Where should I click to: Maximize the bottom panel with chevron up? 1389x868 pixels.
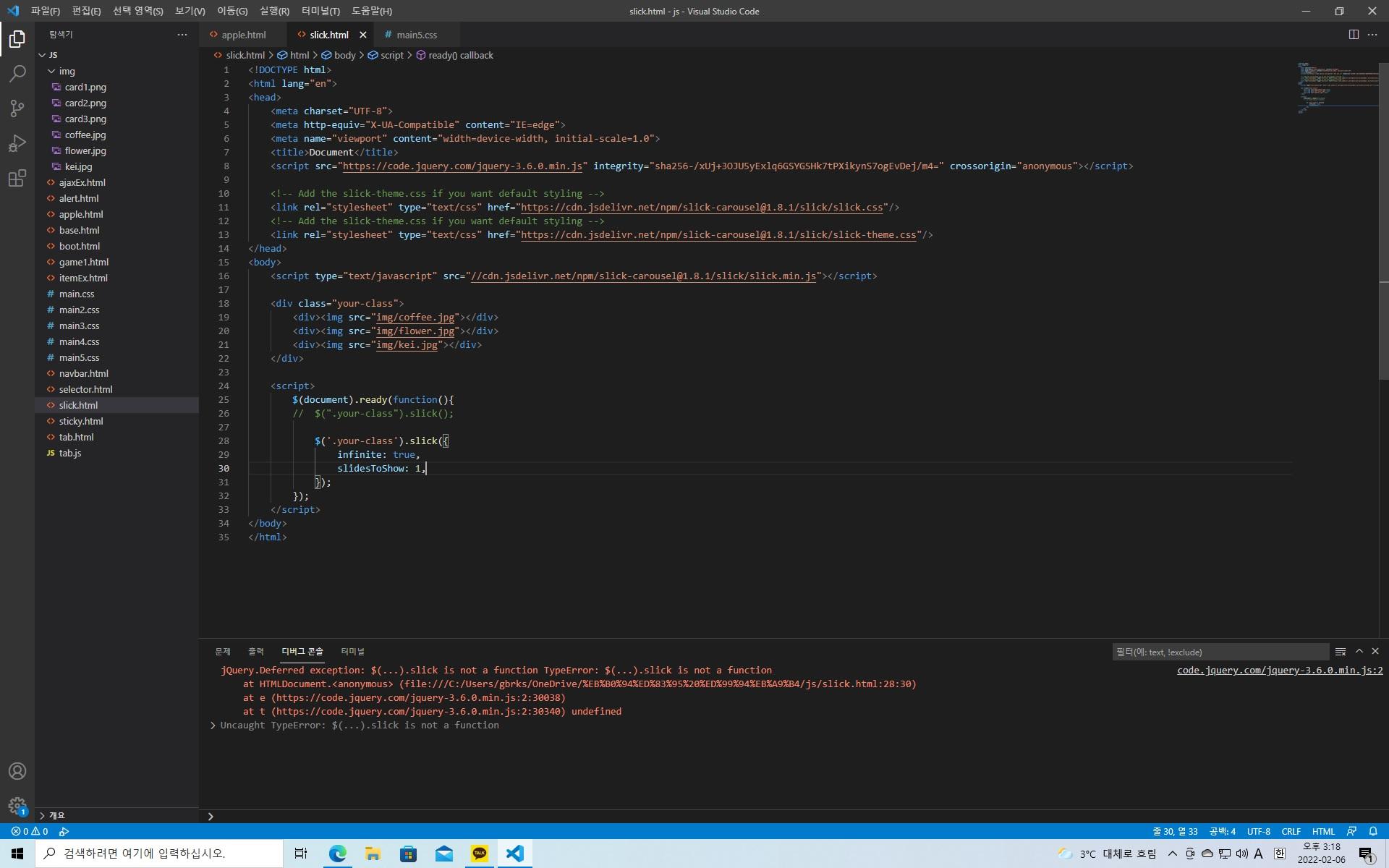coord(1359,652)
